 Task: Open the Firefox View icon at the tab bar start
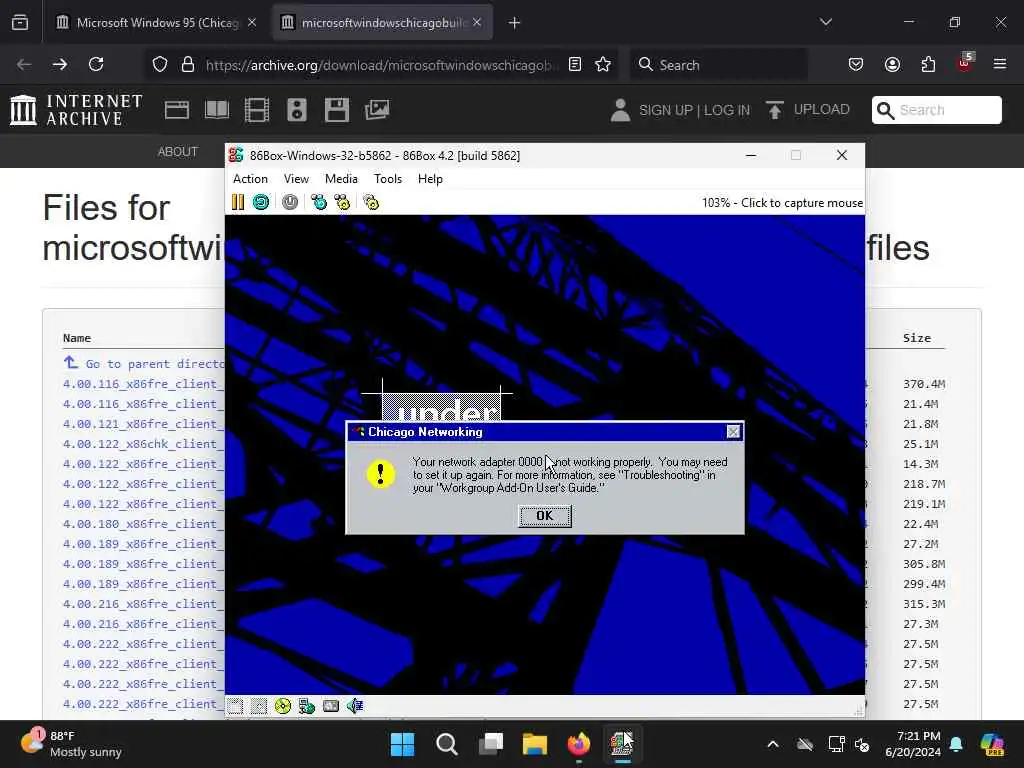click(20, 23)
